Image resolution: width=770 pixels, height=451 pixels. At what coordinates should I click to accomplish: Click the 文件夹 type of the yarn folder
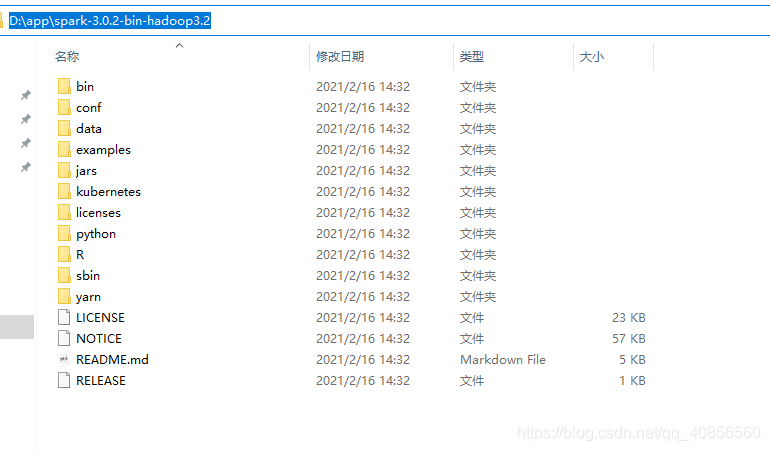click(x=478, y=297)
